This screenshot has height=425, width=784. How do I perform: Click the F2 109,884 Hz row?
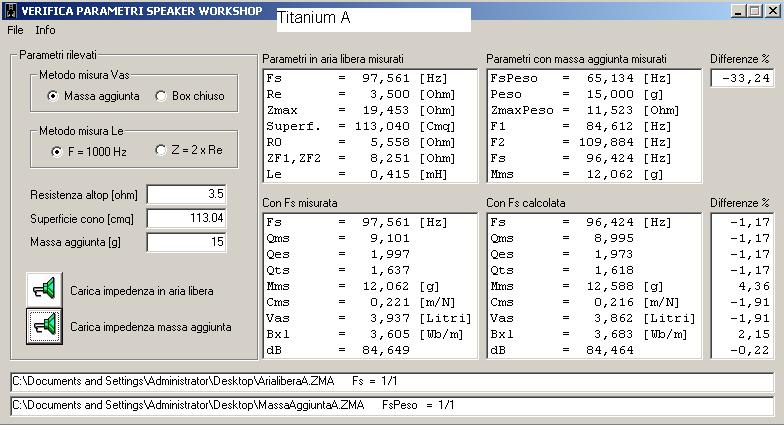point(581,142)
